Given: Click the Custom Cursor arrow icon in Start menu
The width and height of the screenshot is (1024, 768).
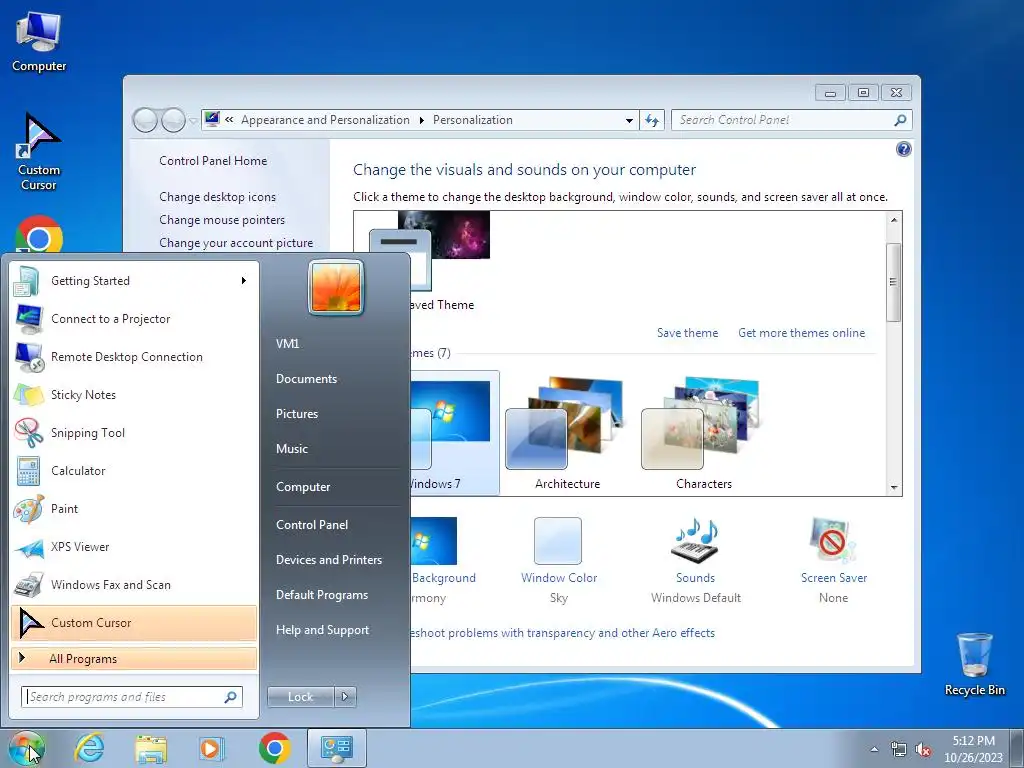Looking at the screenshot, I should click(x=29, y=623).
